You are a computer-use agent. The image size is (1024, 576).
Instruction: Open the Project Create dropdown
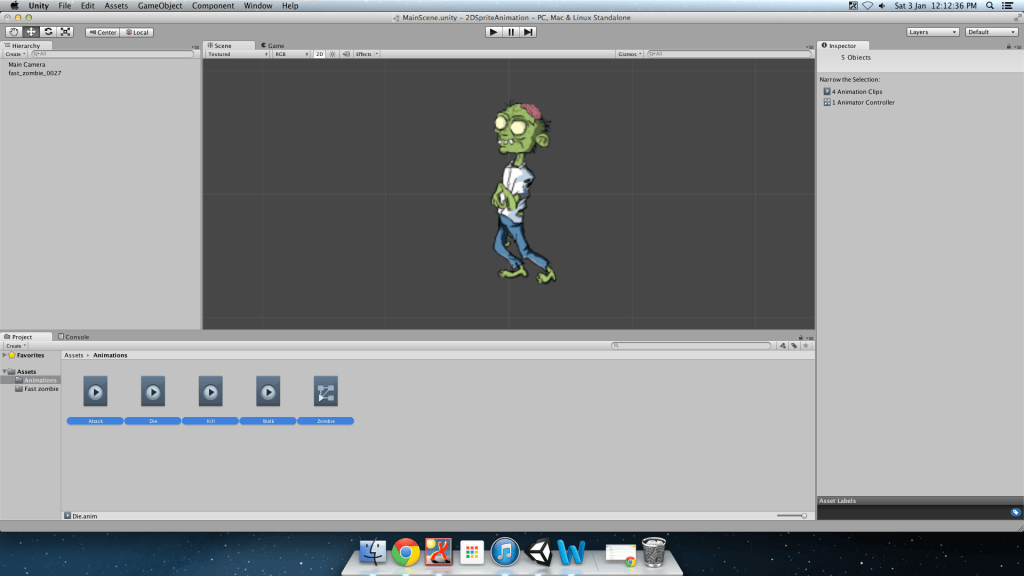[14, 346]
